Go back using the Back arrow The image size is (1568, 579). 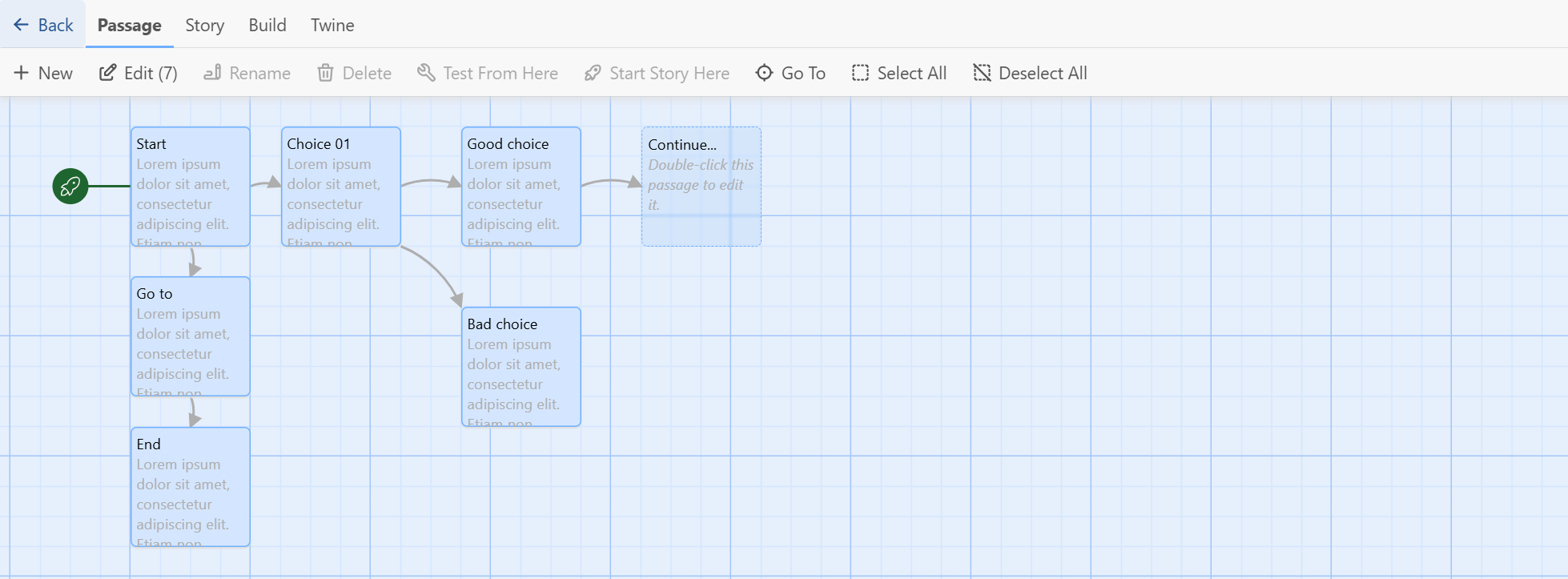43,25
